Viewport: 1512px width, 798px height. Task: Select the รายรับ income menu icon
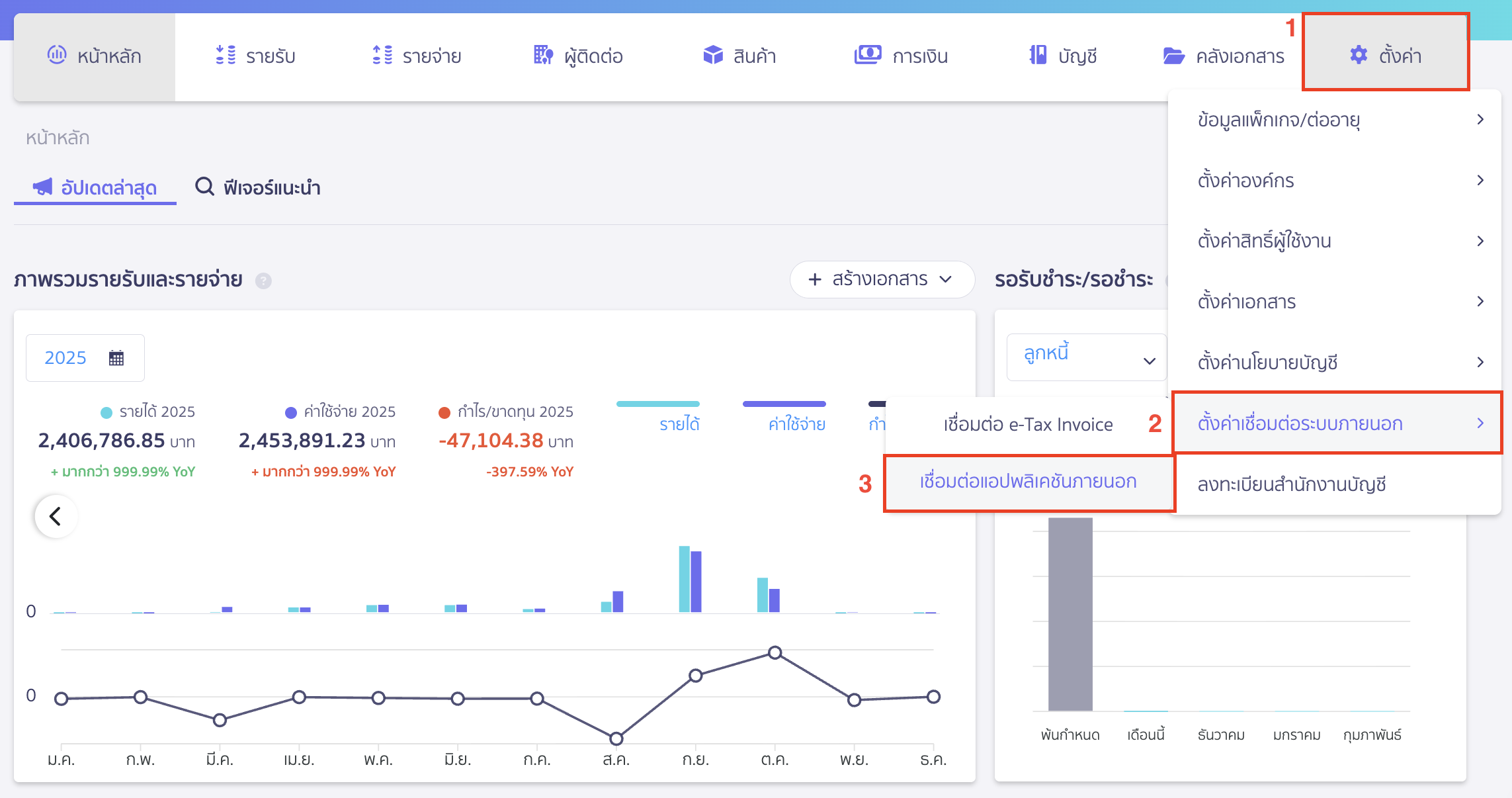pos(226,56)
